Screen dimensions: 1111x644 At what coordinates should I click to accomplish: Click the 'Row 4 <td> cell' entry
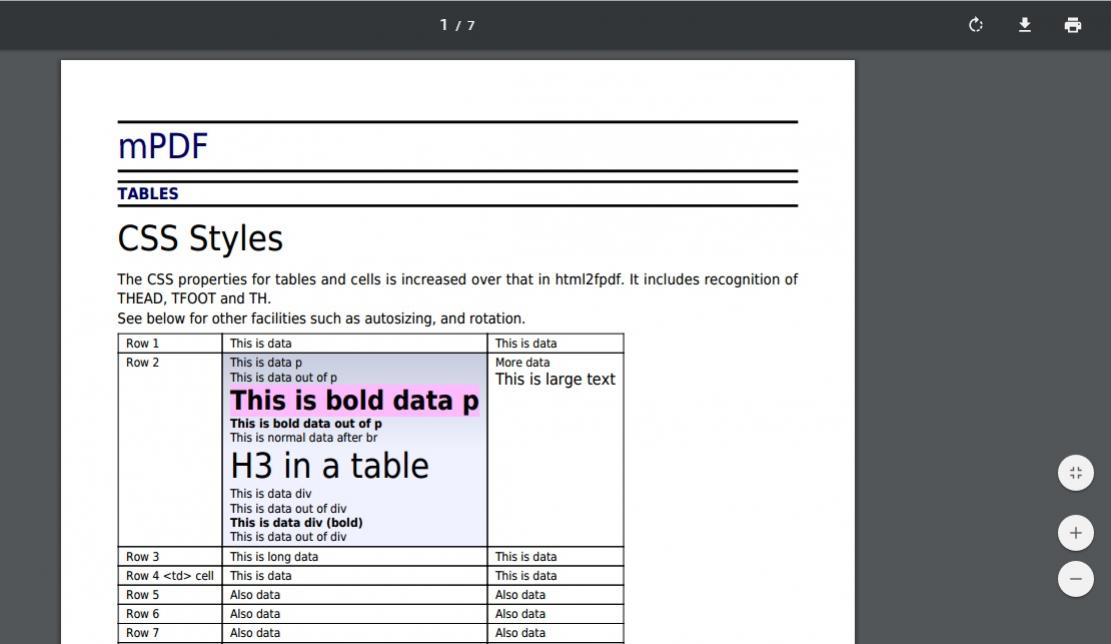(x=169, y=576)
